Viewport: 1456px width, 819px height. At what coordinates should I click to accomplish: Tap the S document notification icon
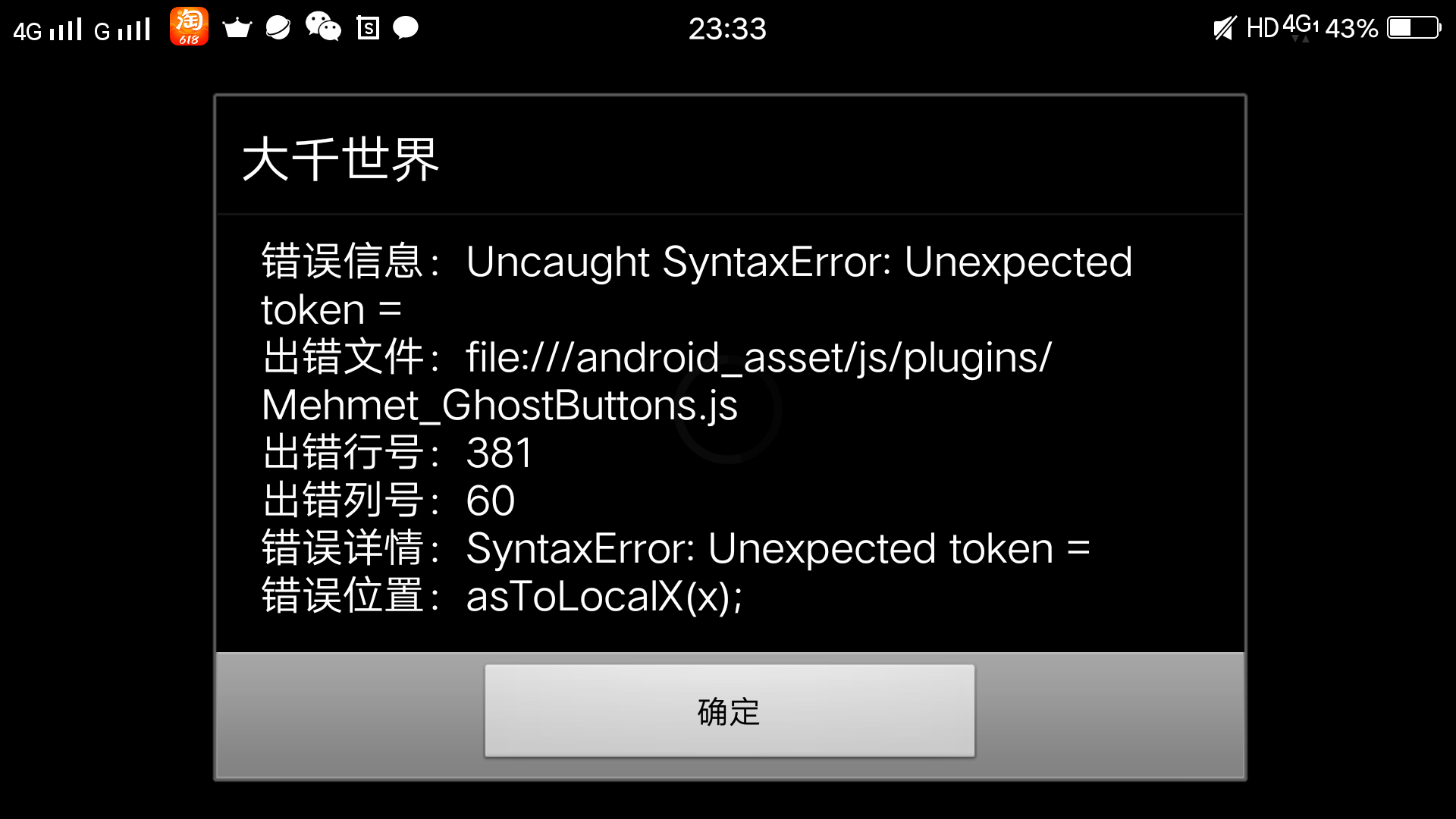(368, 29)
